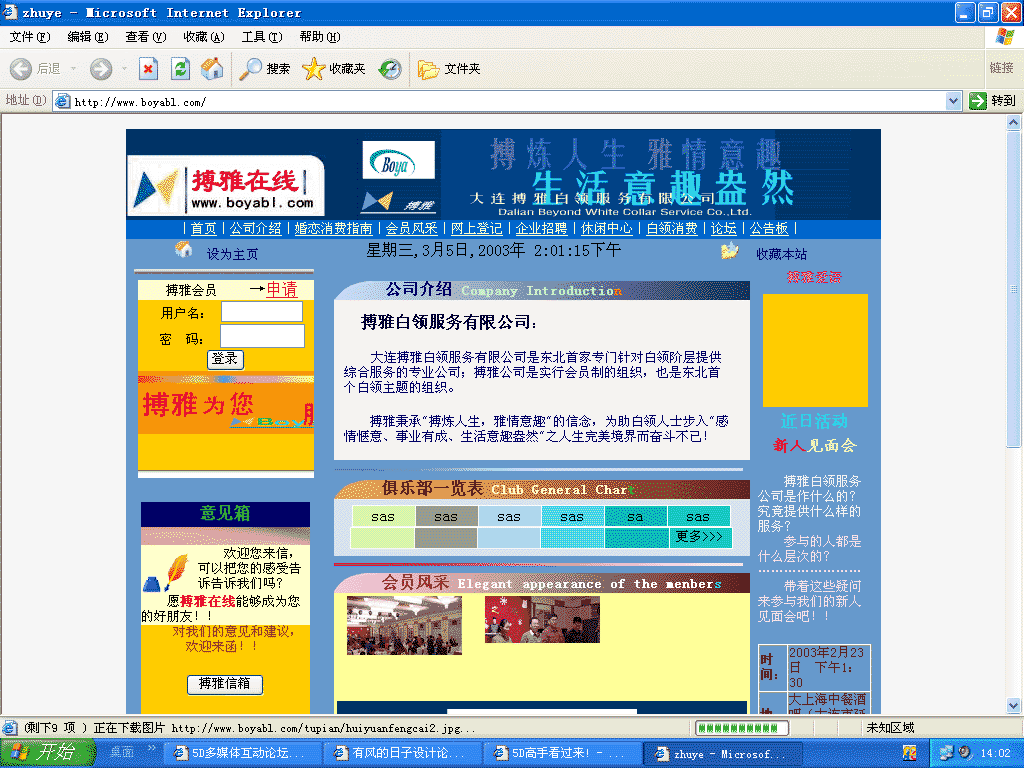The width and height of the screenshot is (1024, 768).
Task: Open the 查看 (View) menu
Action: (x=145, y=37)
